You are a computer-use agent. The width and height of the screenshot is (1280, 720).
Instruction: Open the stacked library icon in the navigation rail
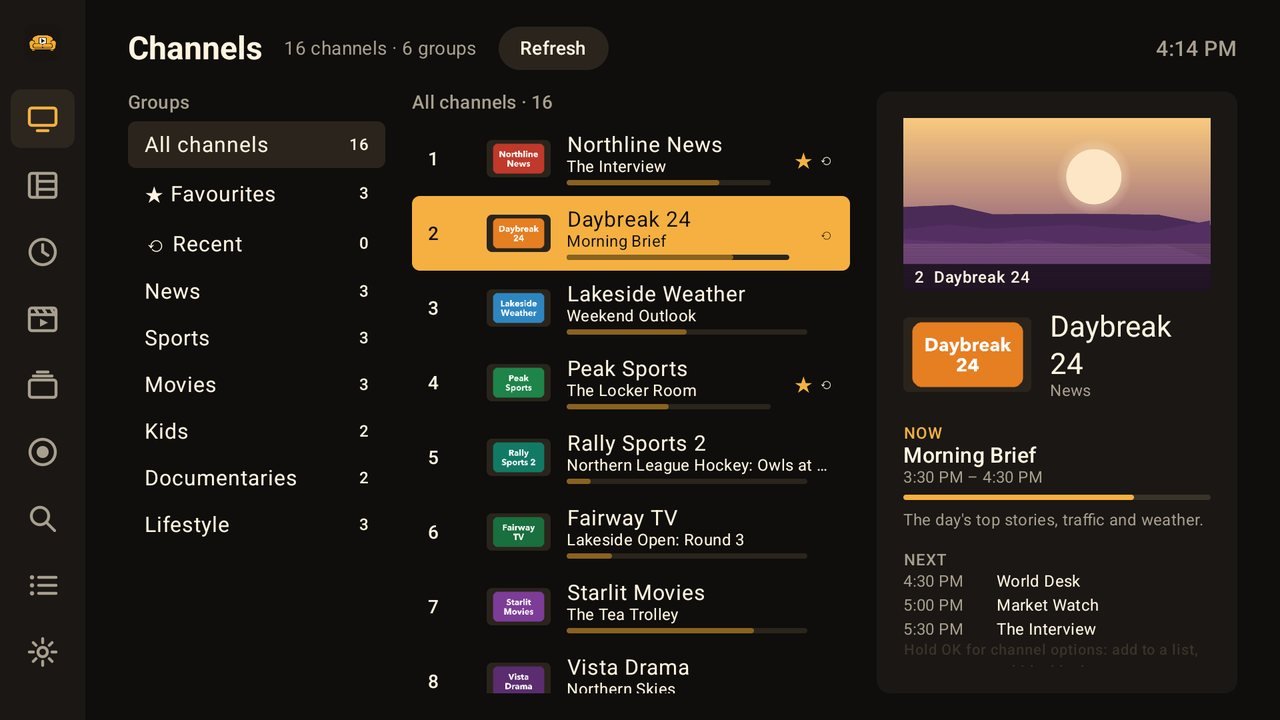(42, 385)
